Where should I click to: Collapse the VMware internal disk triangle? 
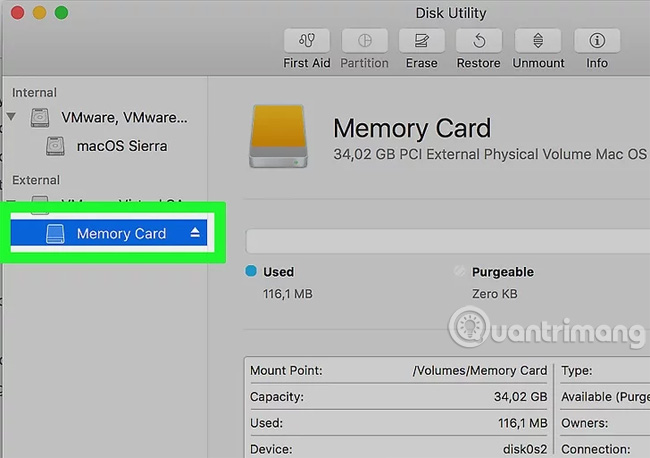[x=11, y=116]
